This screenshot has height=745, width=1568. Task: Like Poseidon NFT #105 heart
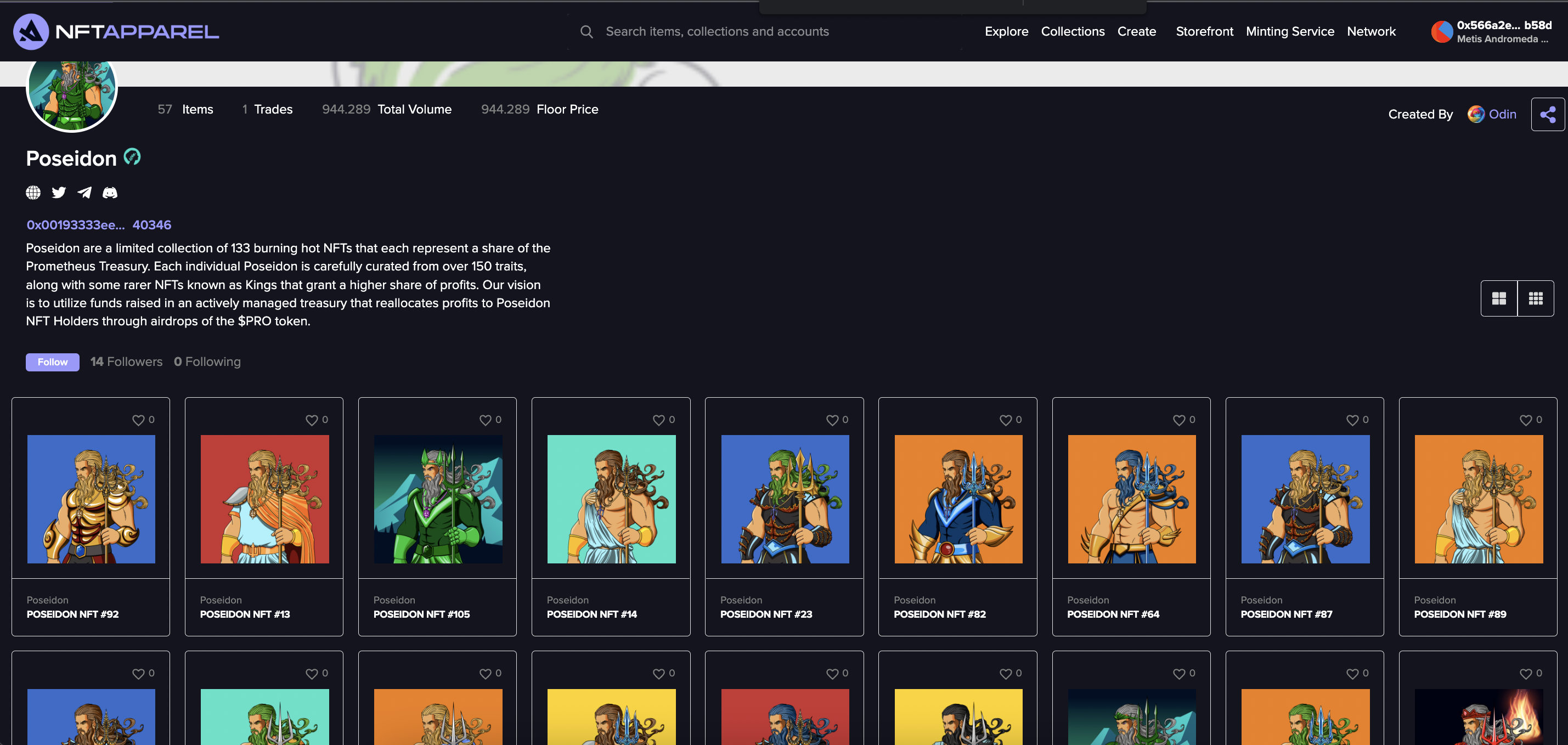[x=485, y=420]
